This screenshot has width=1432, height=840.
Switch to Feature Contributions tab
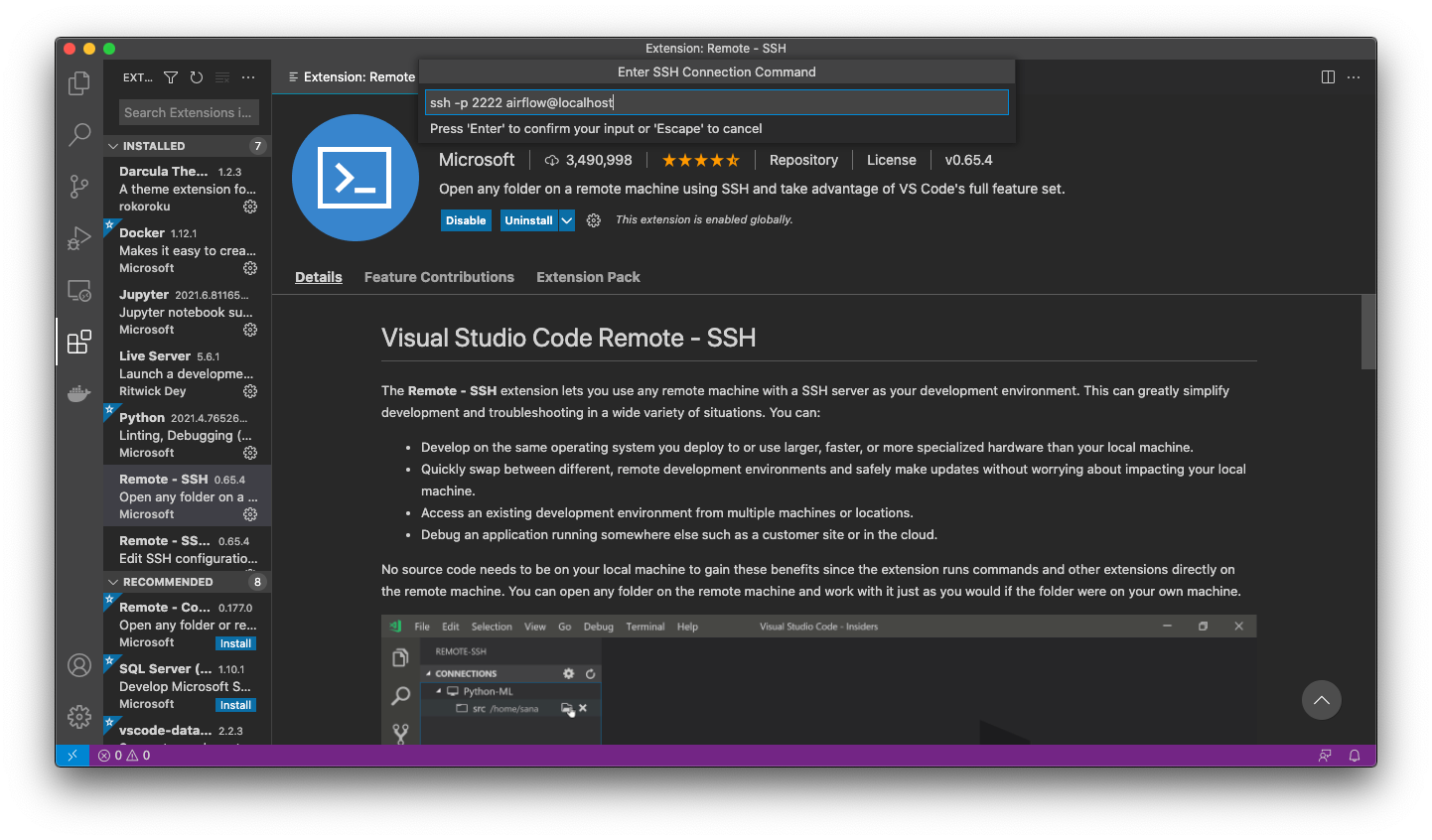439,277
